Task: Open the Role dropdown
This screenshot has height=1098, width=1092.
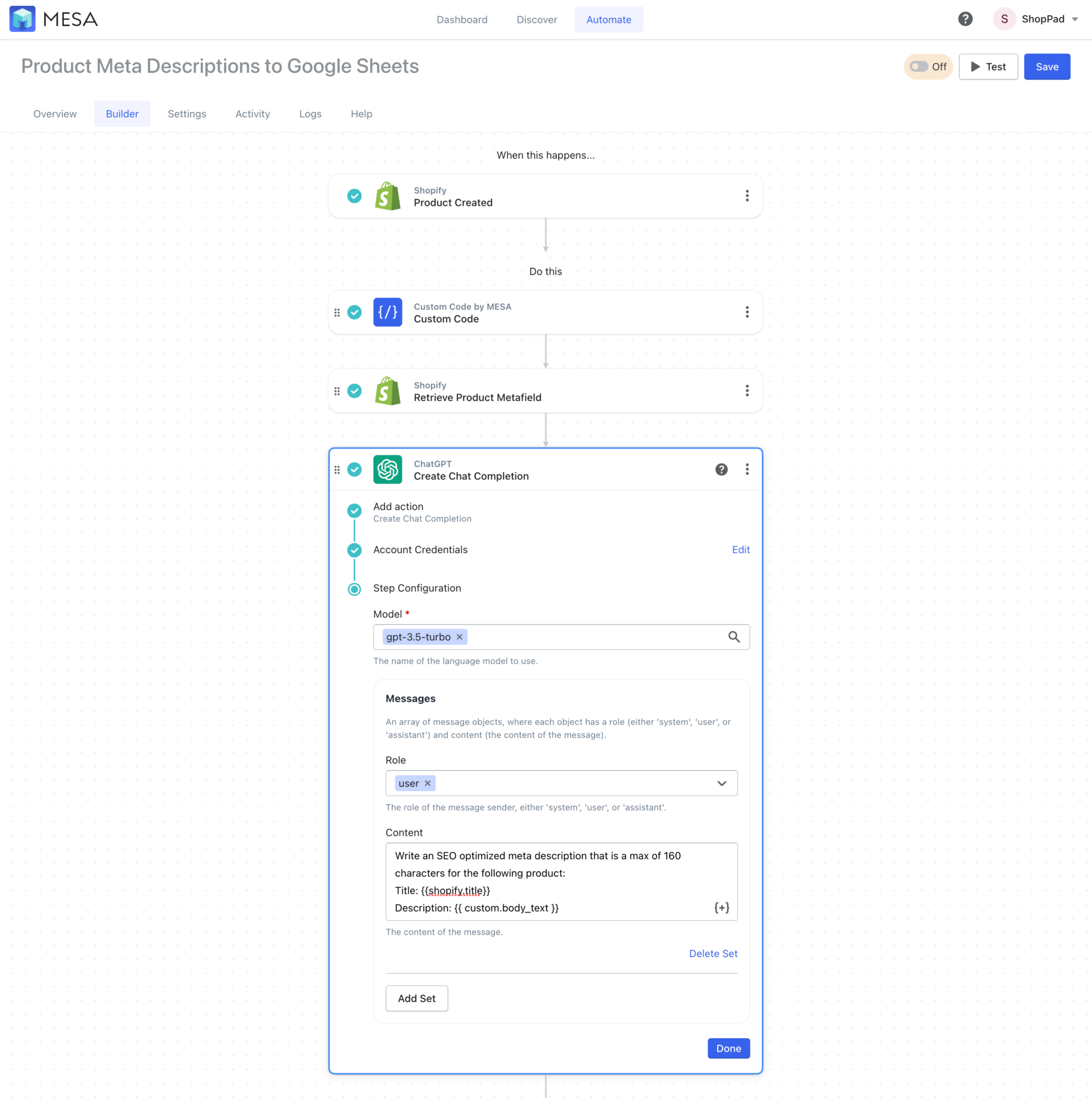Action: tap(722, 783)
